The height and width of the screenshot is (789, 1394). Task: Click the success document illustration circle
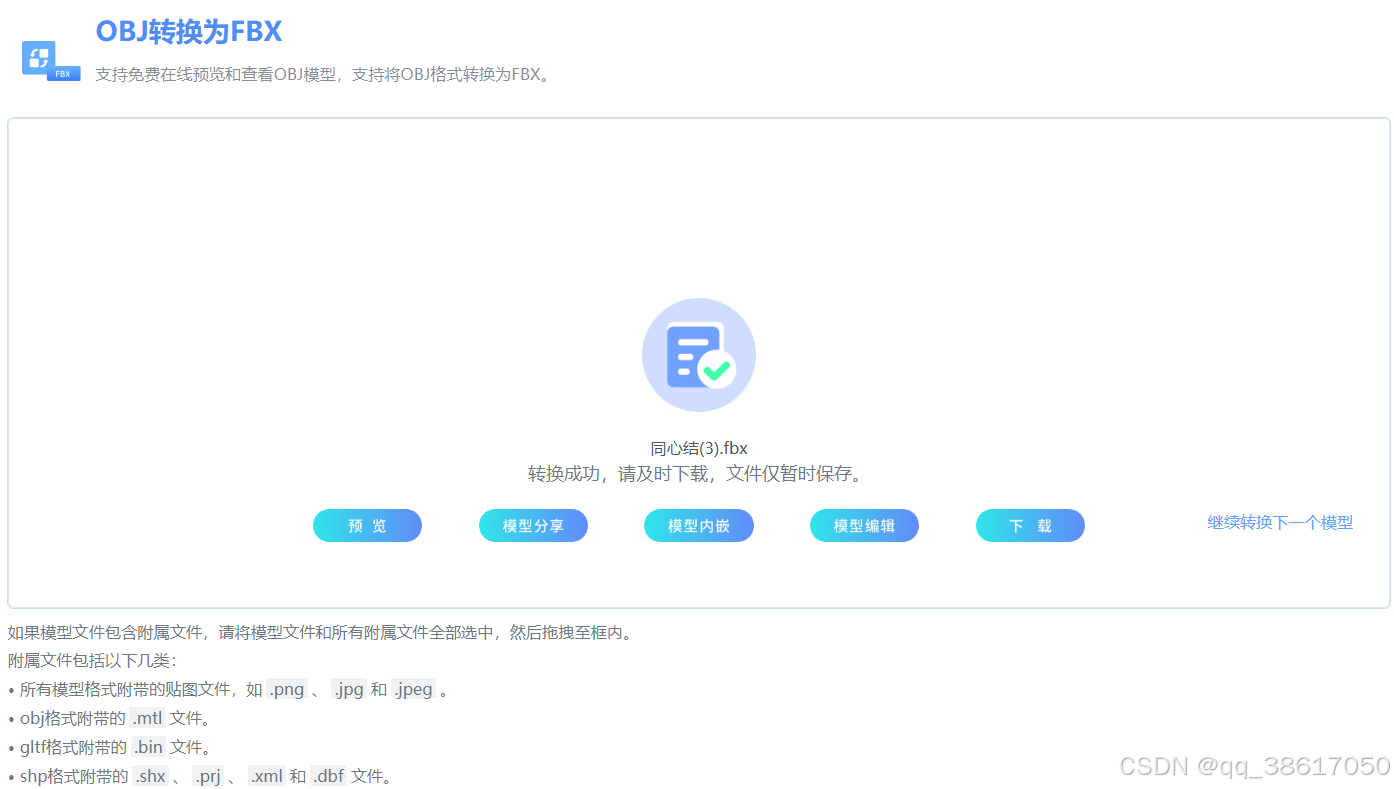pos(698,355)
